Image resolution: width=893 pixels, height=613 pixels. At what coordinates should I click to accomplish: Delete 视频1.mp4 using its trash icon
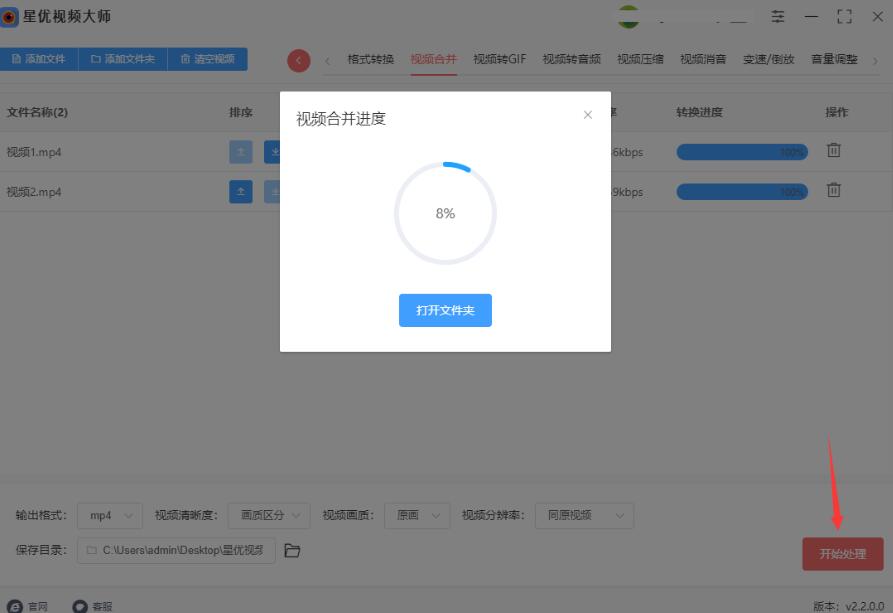[x=833, y=151]
